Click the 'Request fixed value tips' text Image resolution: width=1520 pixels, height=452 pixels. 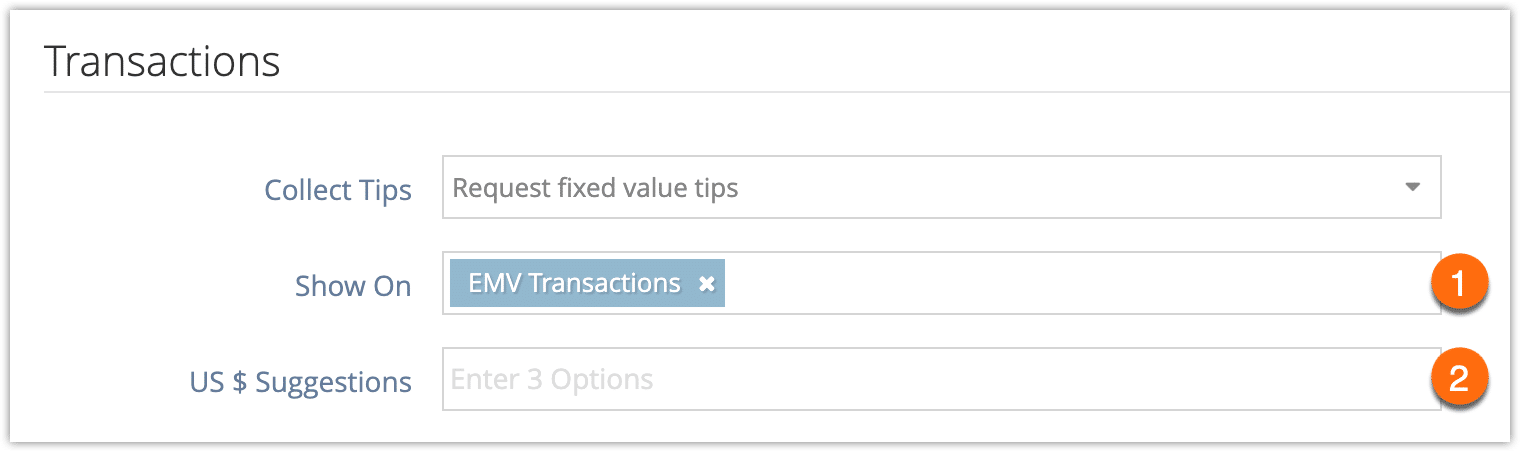click(595, 188)
